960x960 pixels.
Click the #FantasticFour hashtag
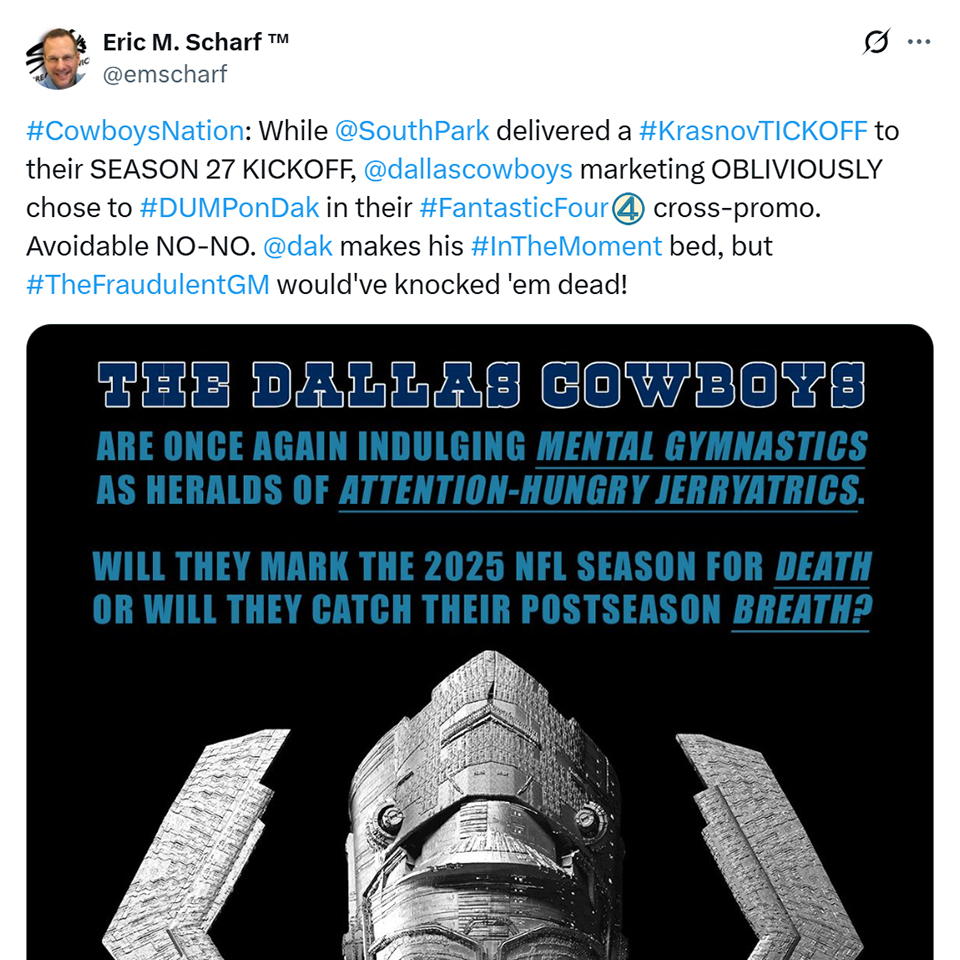pos(514,207)
